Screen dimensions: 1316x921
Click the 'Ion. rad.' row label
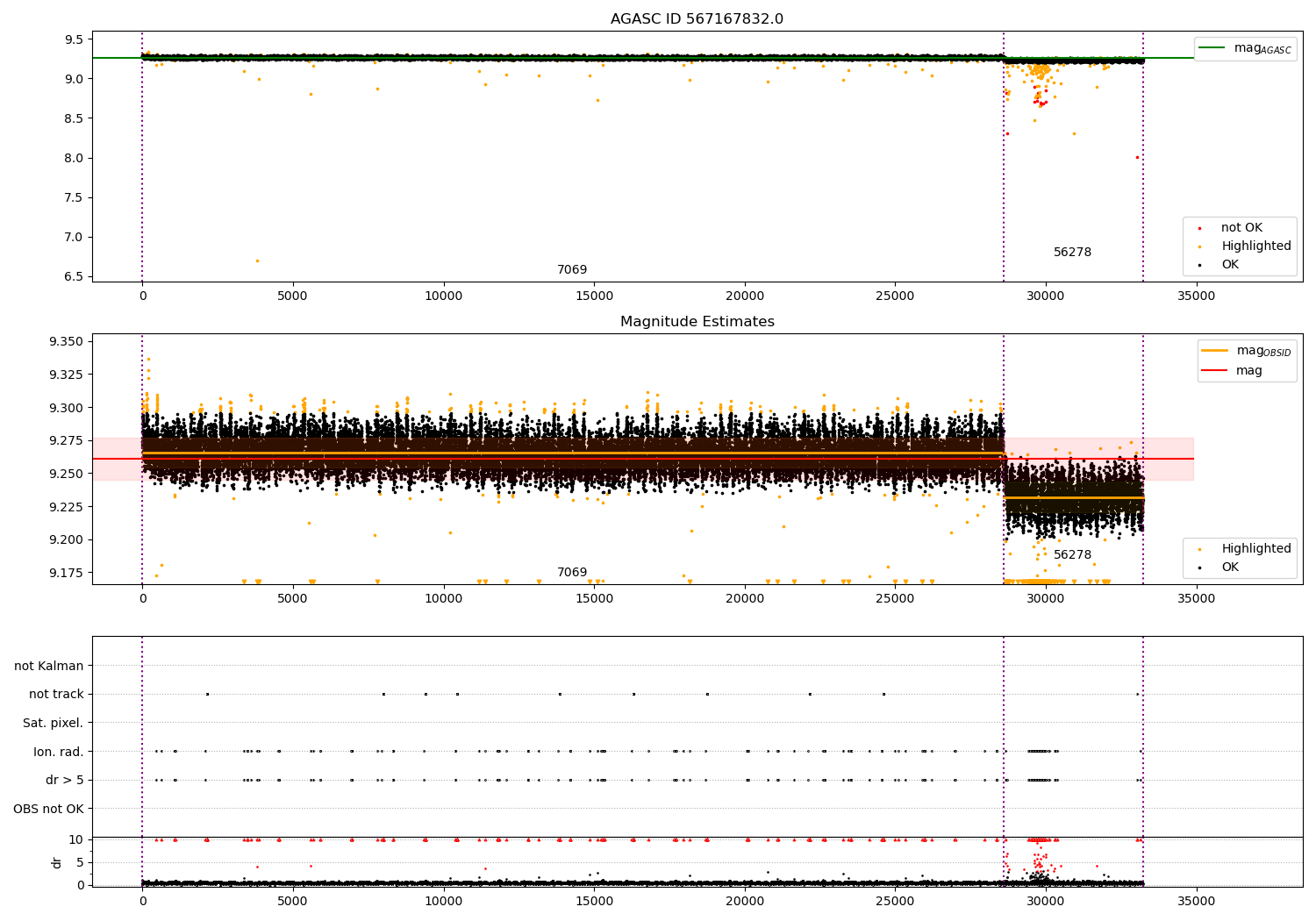(x=59, y=752)
